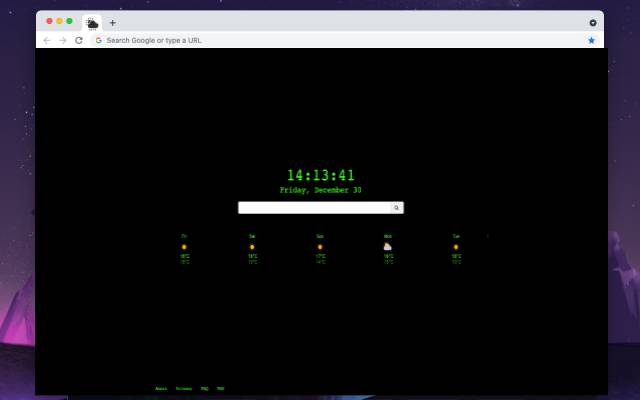
Task: Click inside the white page search box
Action: pyautogui.click(x=314, y=207)
